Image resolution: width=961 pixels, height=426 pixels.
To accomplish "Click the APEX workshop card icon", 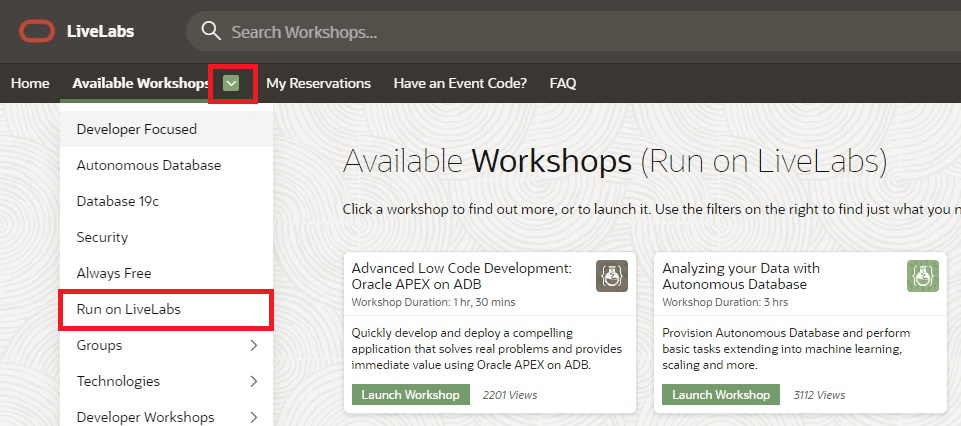I will pos(611,276).
